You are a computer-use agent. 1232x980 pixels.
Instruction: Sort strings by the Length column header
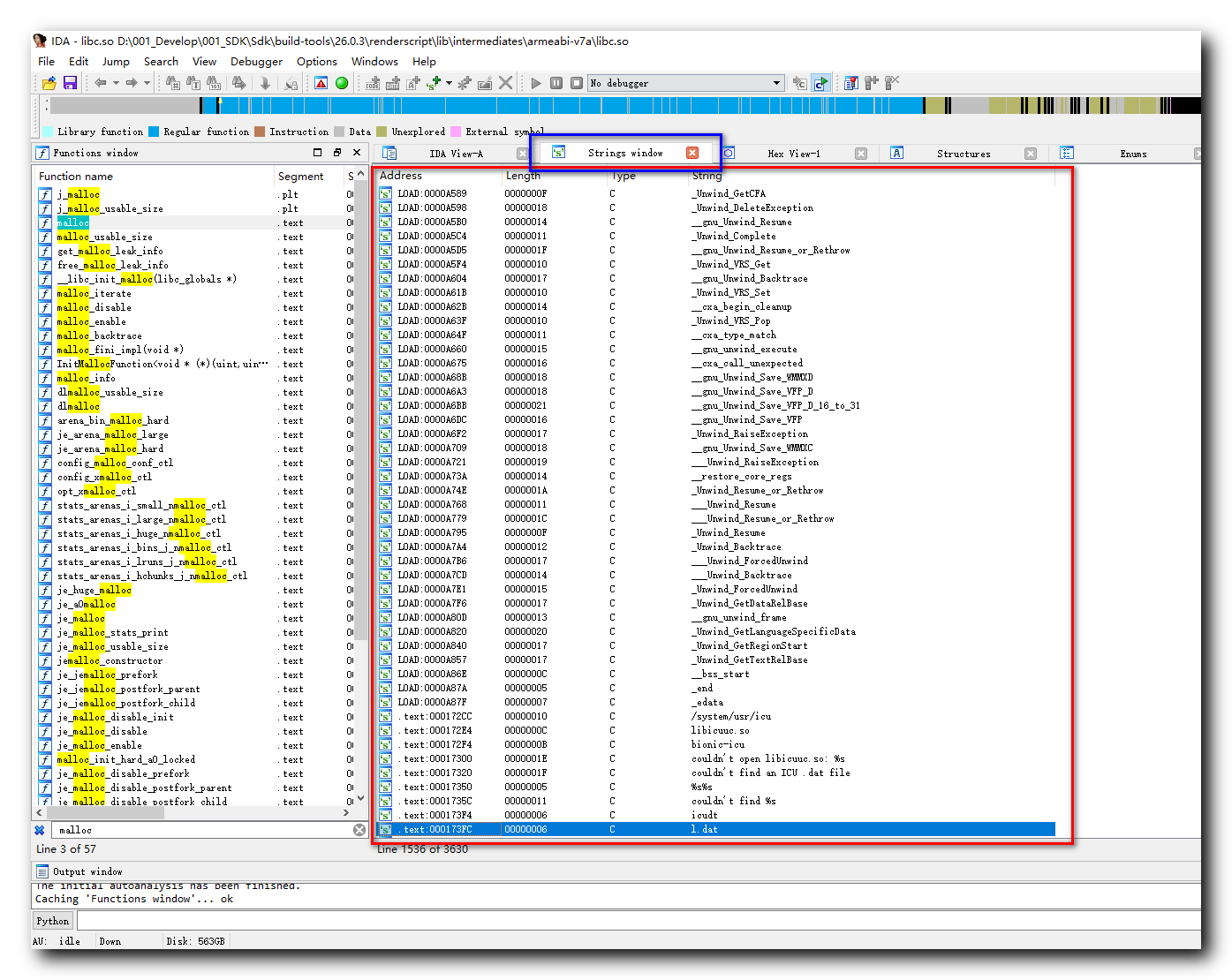coord(523,176)
